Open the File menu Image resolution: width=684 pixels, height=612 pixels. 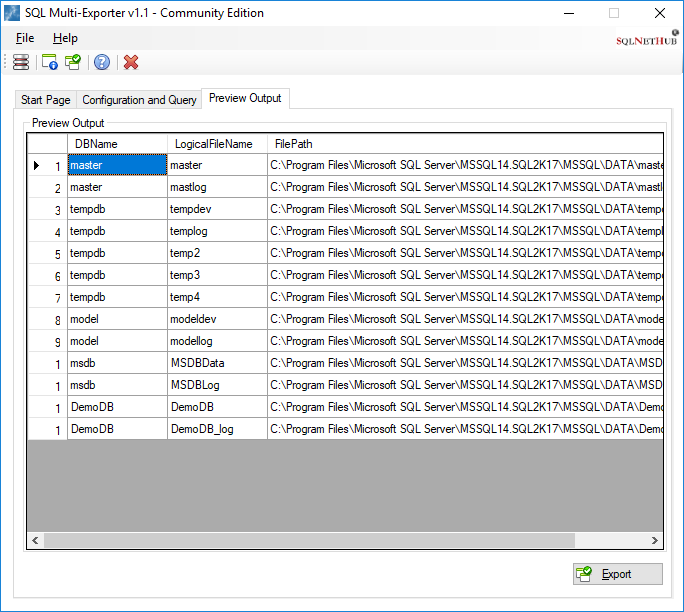point(25,38)
